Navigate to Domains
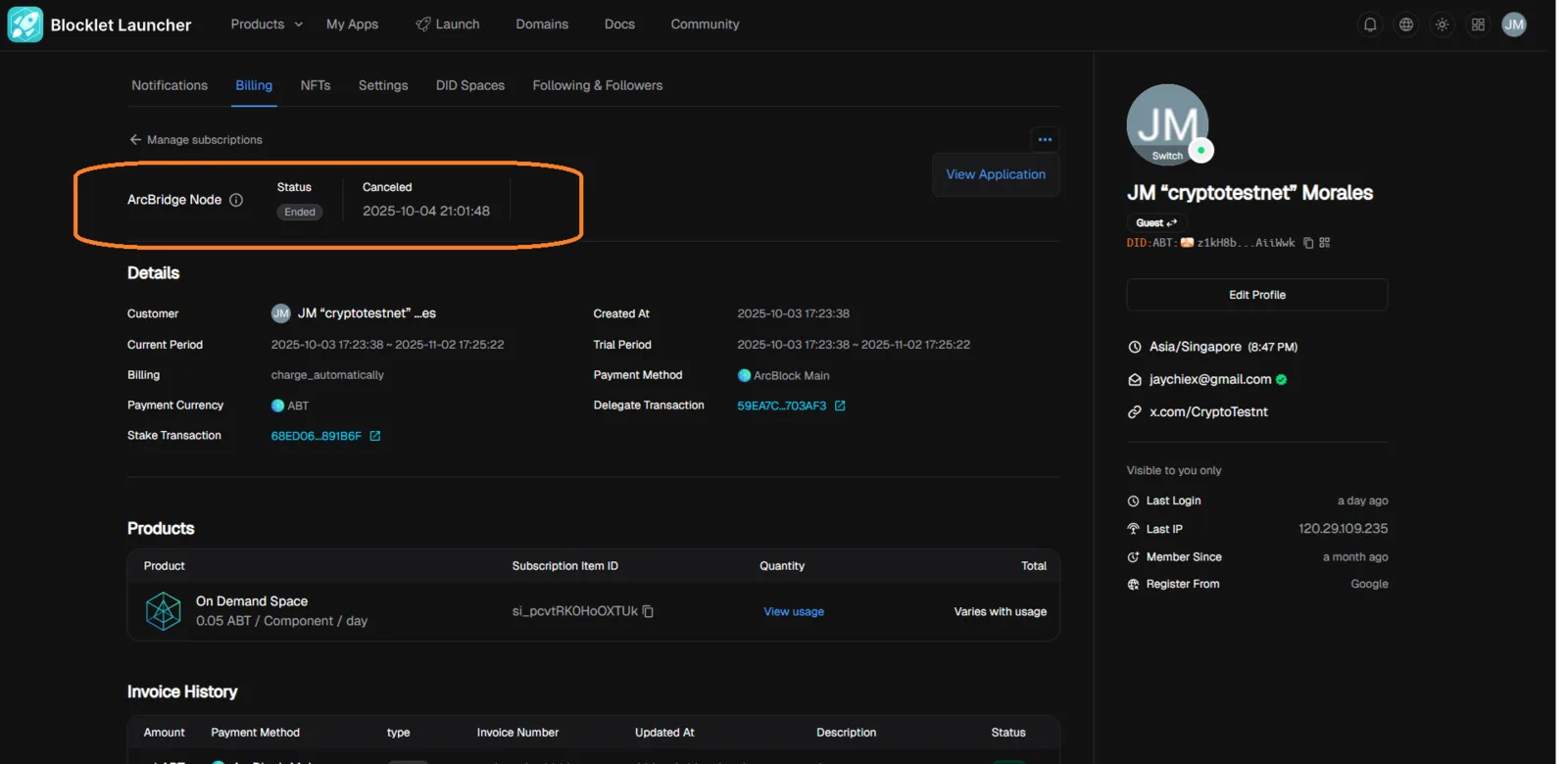Viewport: 1568px width, 764px height. click(x=542, y=24)
